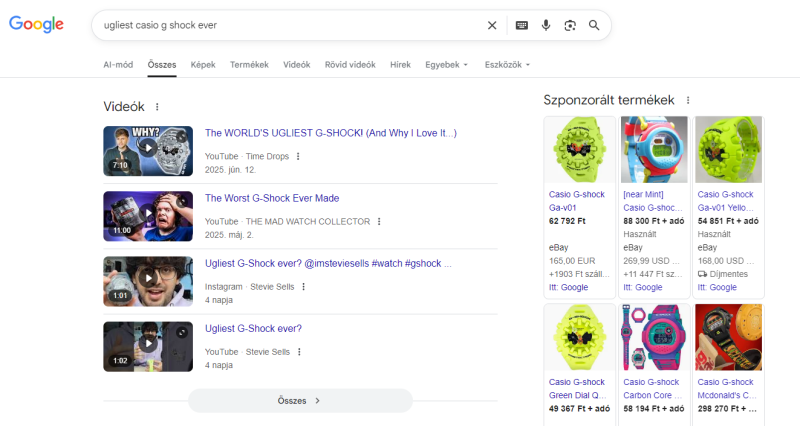Open Casio G-shock Mcdonald's product link
800x426 pixels.
click(x=727, y=389)
